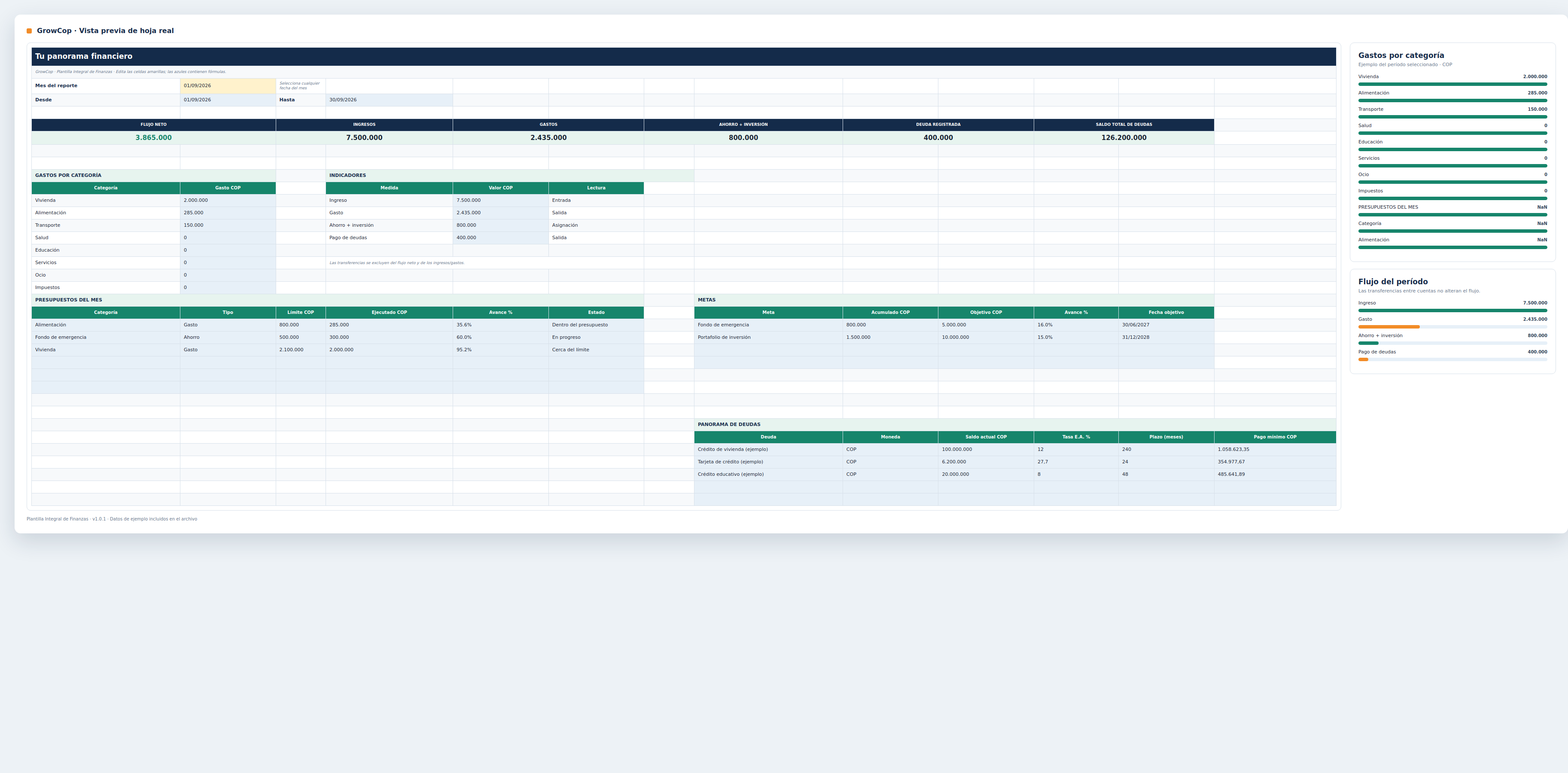1568x773 pixels.
Task: Click the 'DEUDA REGISTRADA' header cell
Action: [x=938, y=125]
